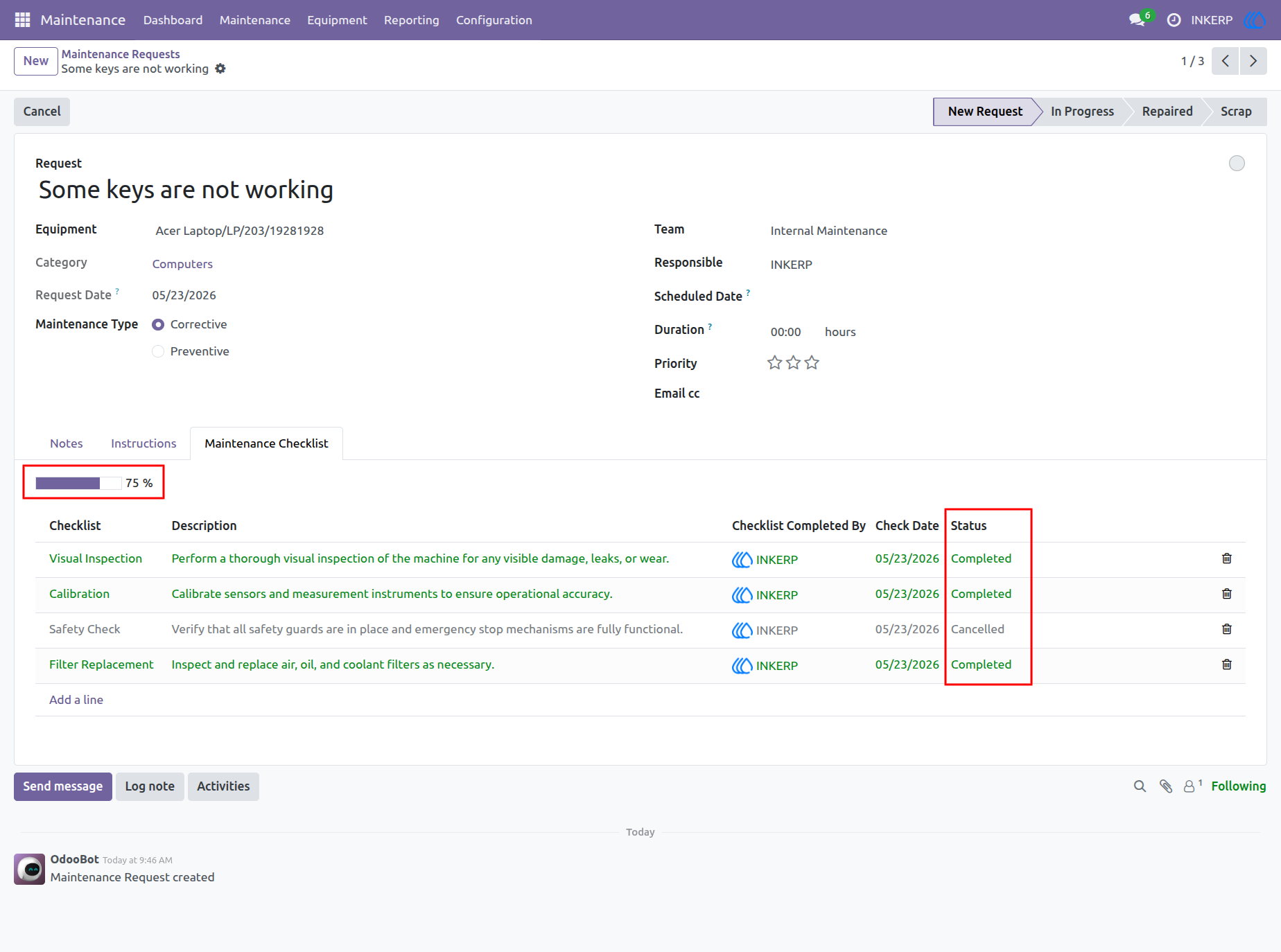Open the gear actions menu beside record title

pyautogui.click(x=220, y=69)
